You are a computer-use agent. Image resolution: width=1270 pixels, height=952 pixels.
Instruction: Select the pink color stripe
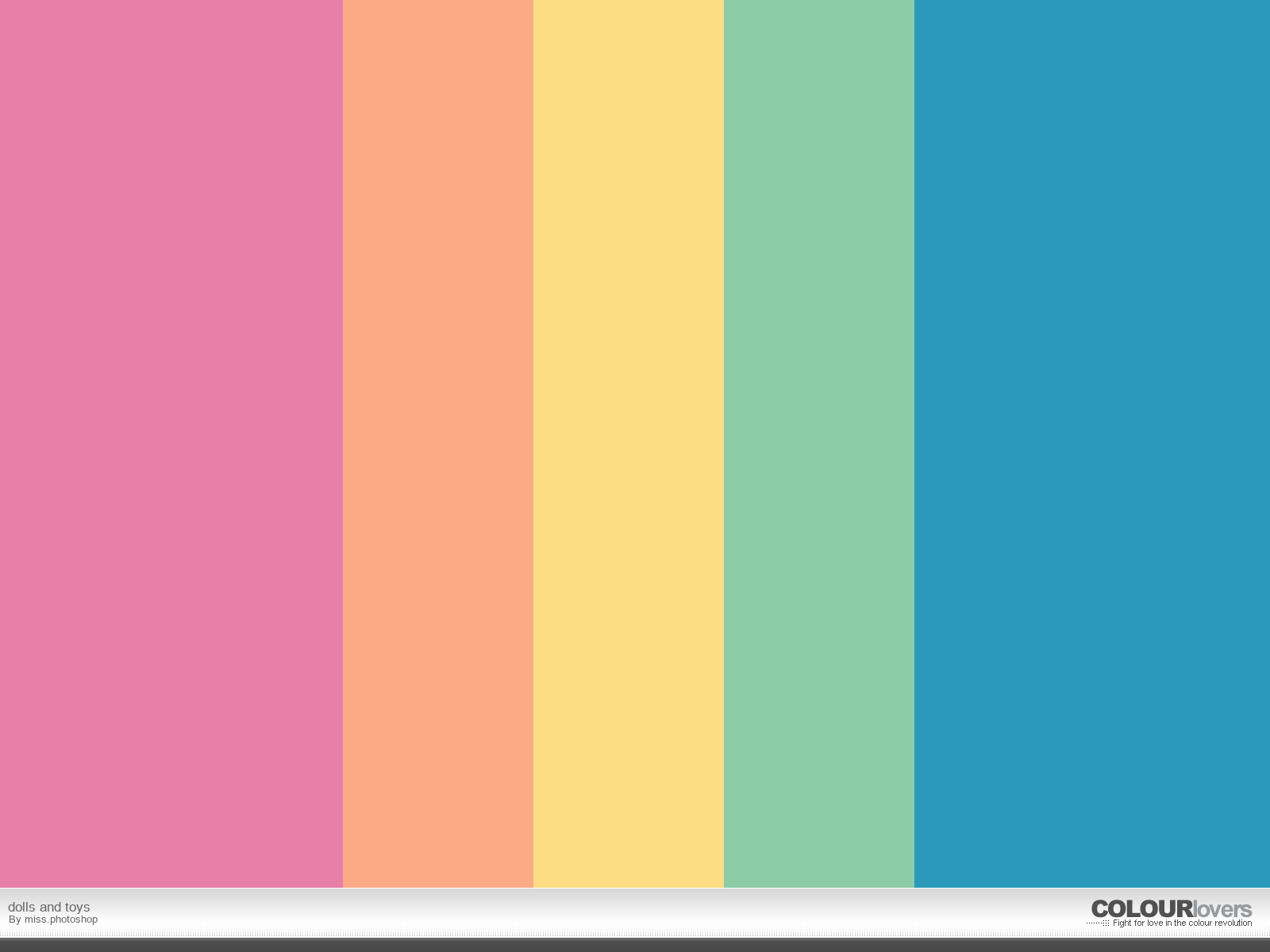171,443
